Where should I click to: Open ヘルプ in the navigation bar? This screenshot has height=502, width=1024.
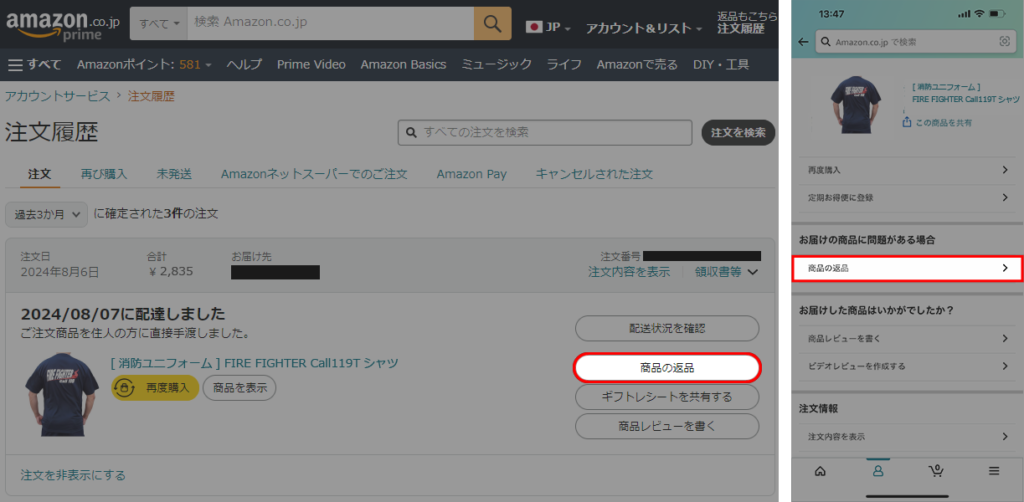pos(244,64)
